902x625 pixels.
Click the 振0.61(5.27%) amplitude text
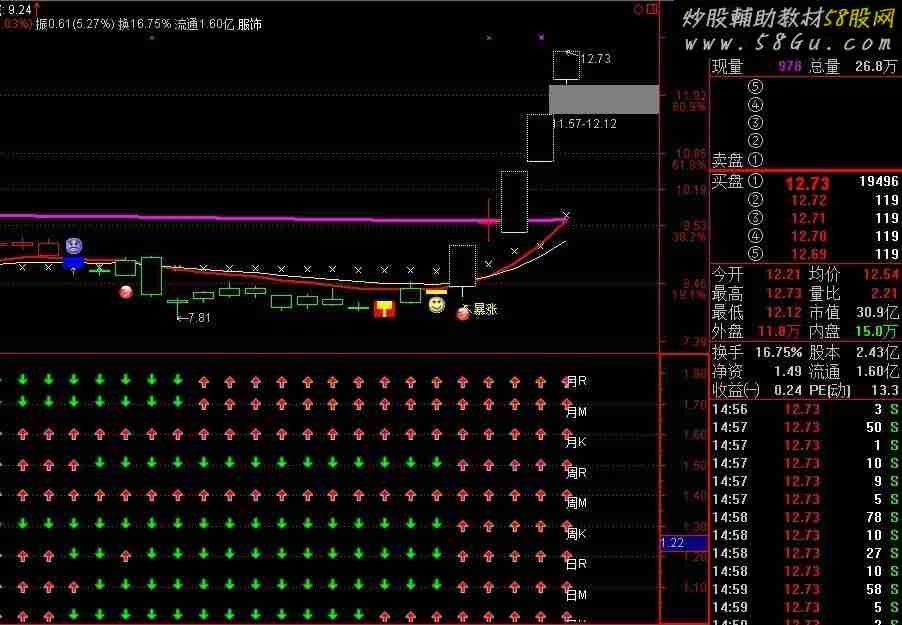[x=75, y=24]
